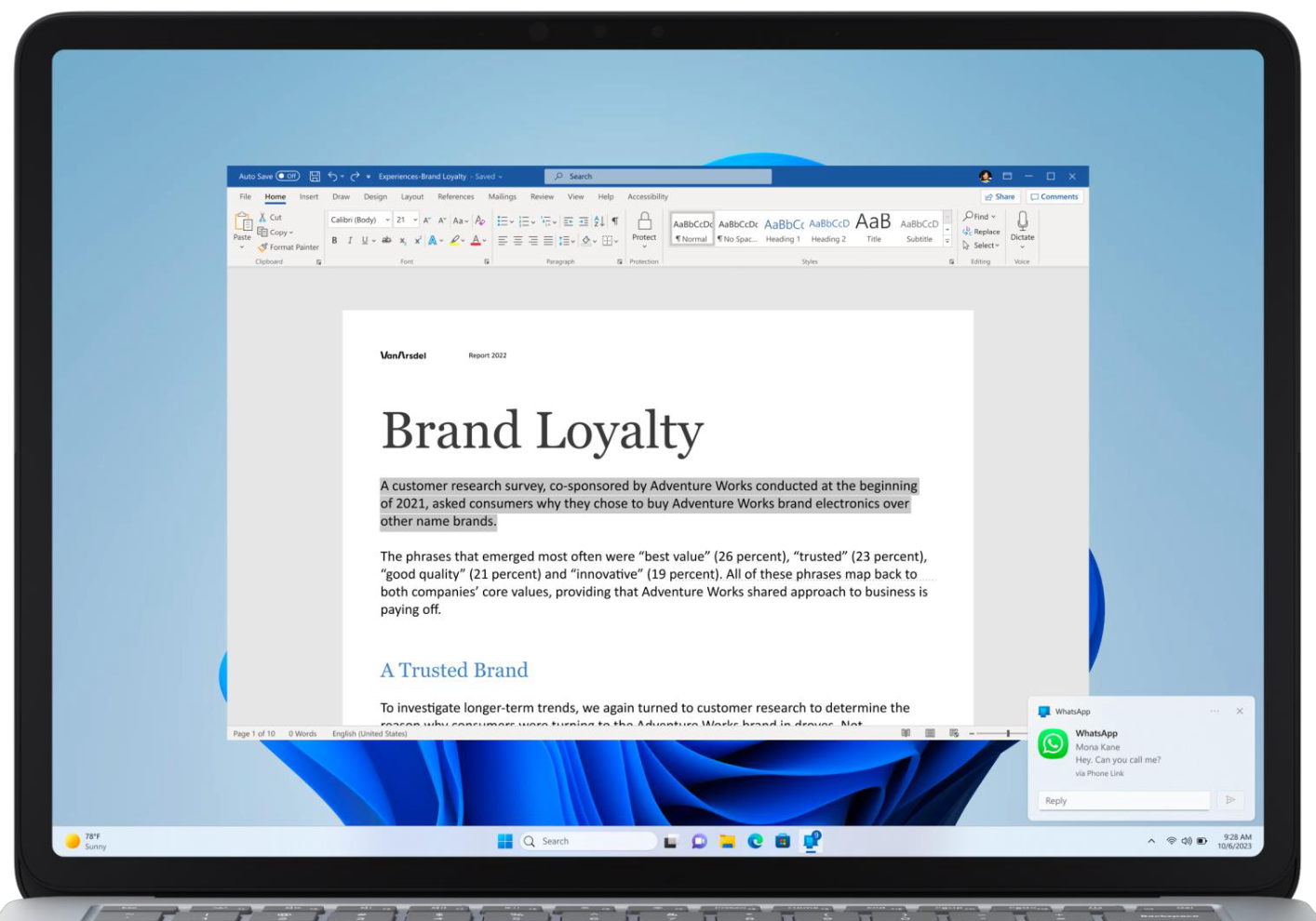The image size is (1316, 921).
Task: Open the References ribbon tab
Action: [x=455, y=196]
